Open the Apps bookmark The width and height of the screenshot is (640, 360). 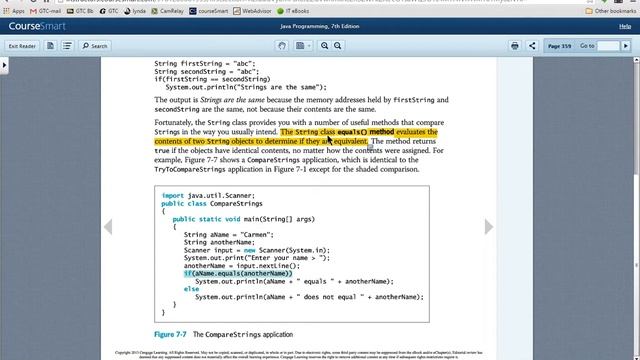click(x=14, y=11)
